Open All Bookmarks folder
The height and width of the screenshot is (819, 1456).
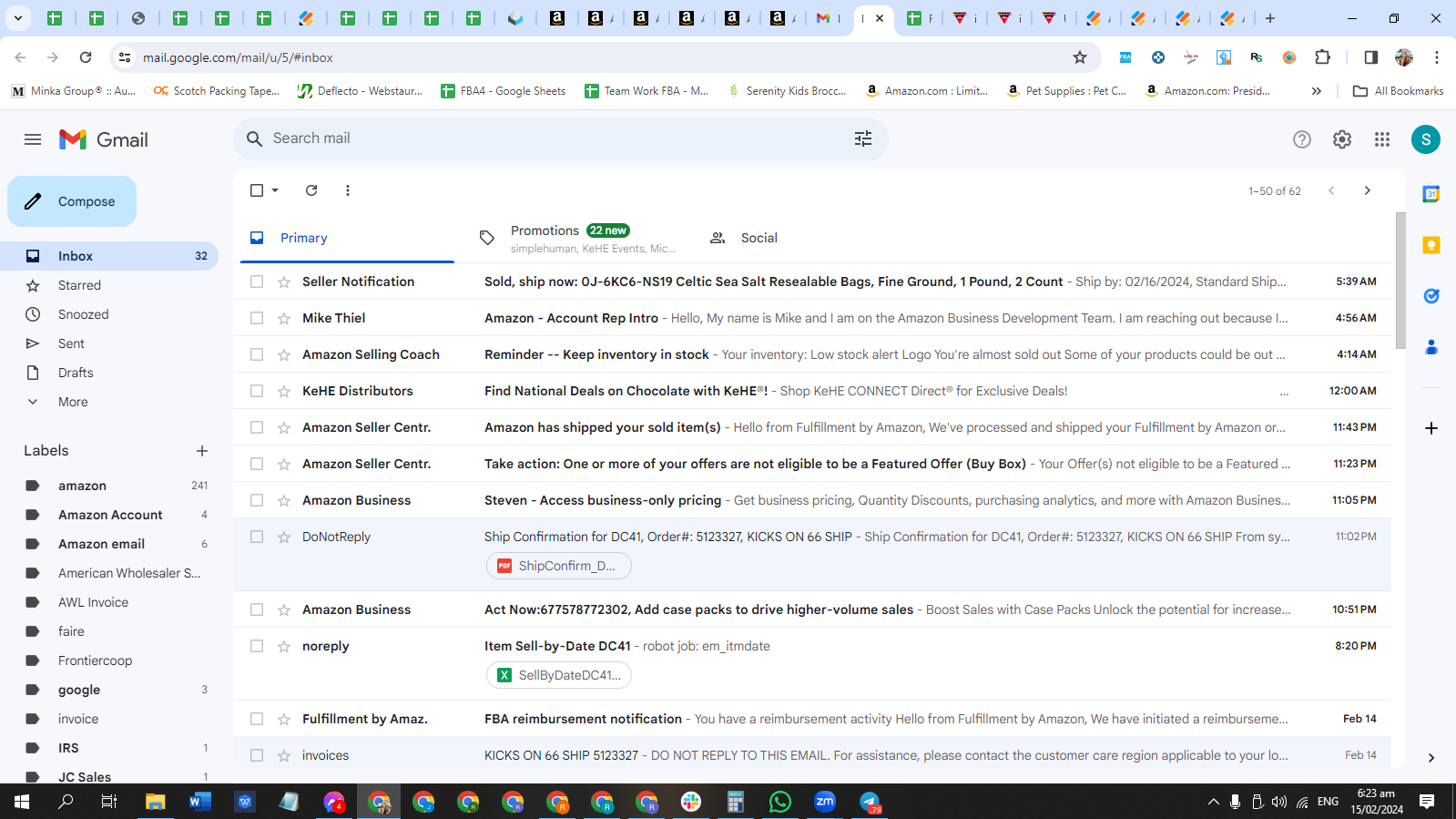click(x=1398, y=91)
